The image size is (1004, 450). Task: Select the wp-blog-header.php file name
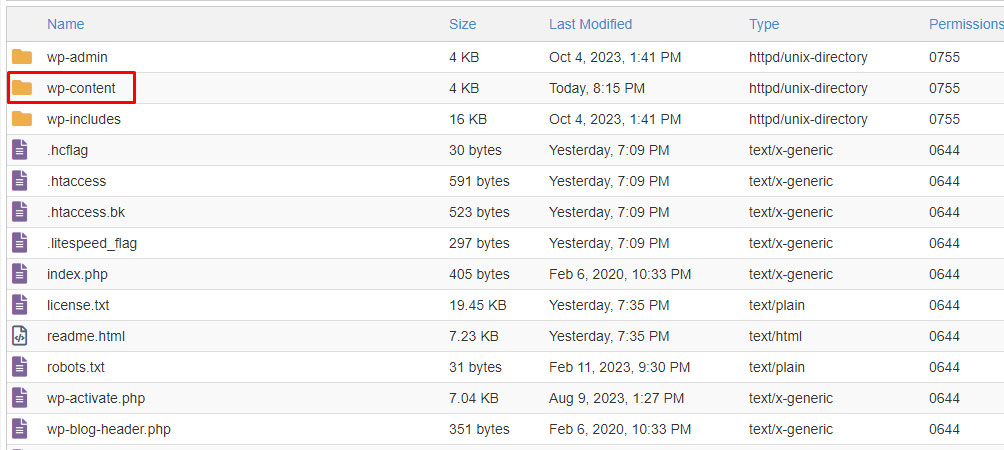(109, 430)
